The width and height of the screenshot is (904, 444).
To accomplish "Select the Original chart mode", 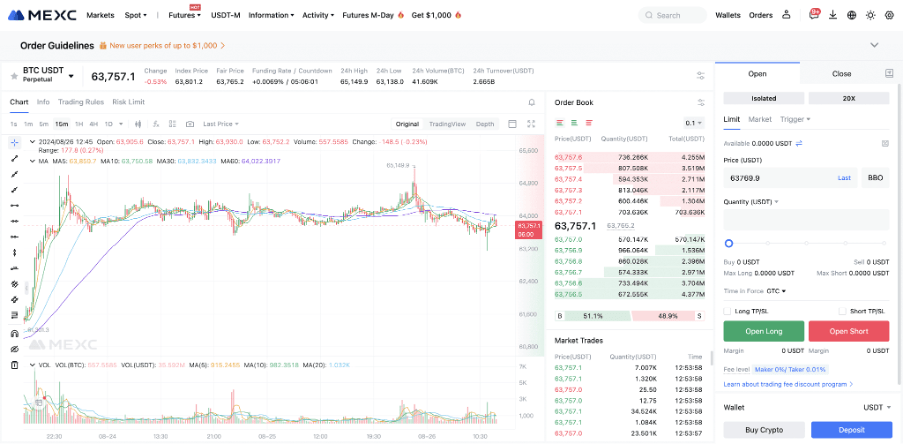I will click(407, 124).
